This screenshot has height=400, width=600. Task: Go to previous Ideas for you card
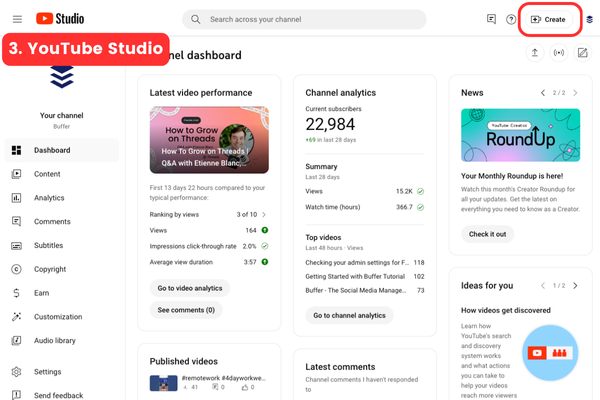pos(543,286)
